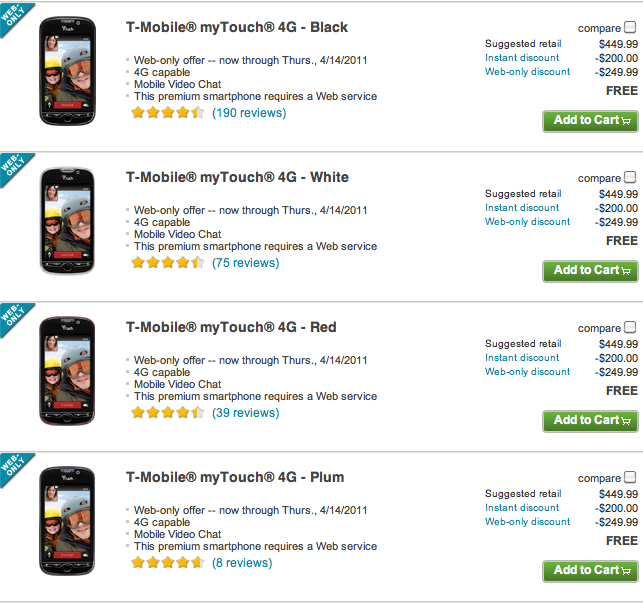Open the myTouch 4G Black phone image
643x603 pixels.
click(x=67, y=71)
